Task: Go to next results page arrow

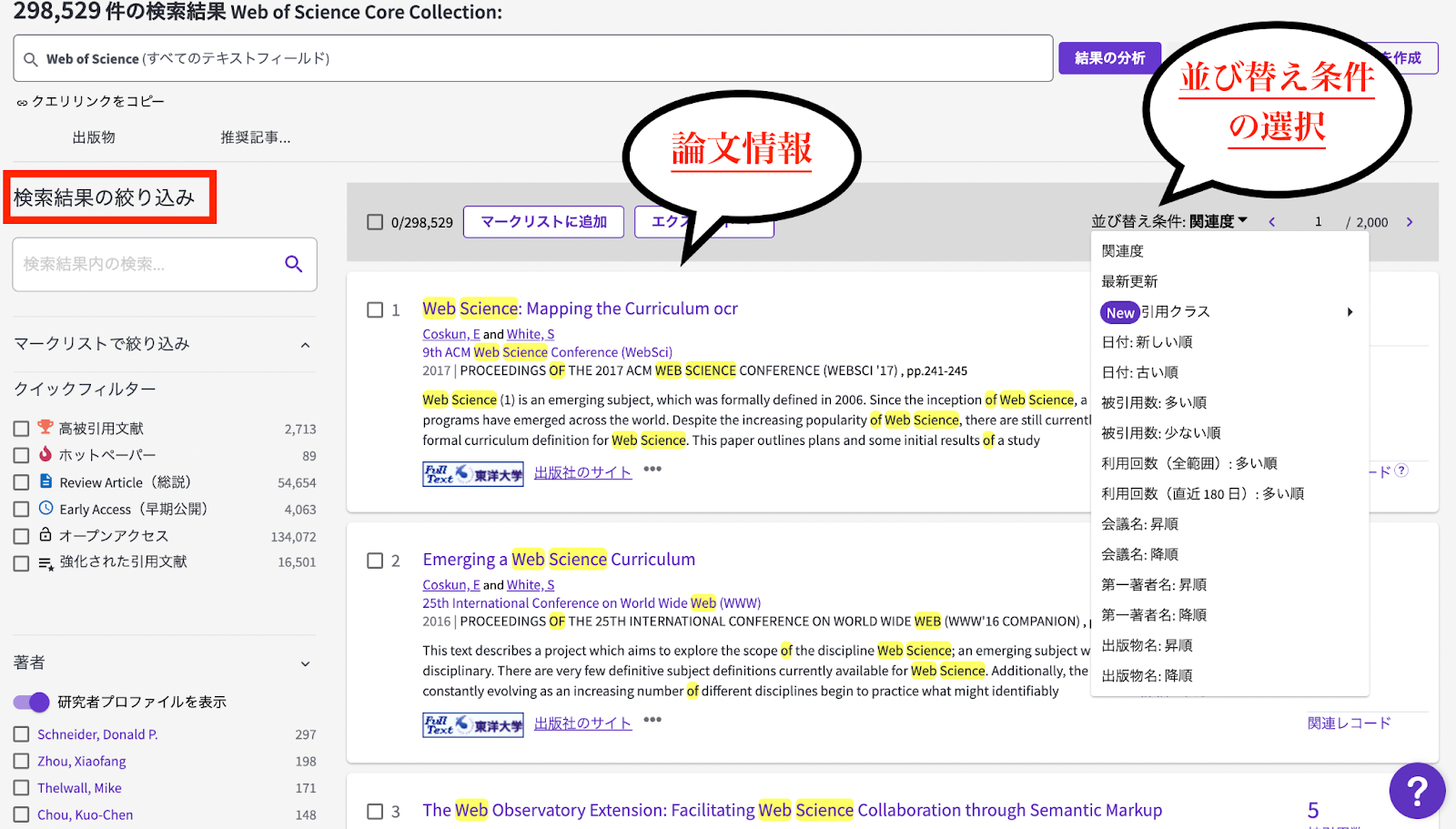Action: (1410, 222)
